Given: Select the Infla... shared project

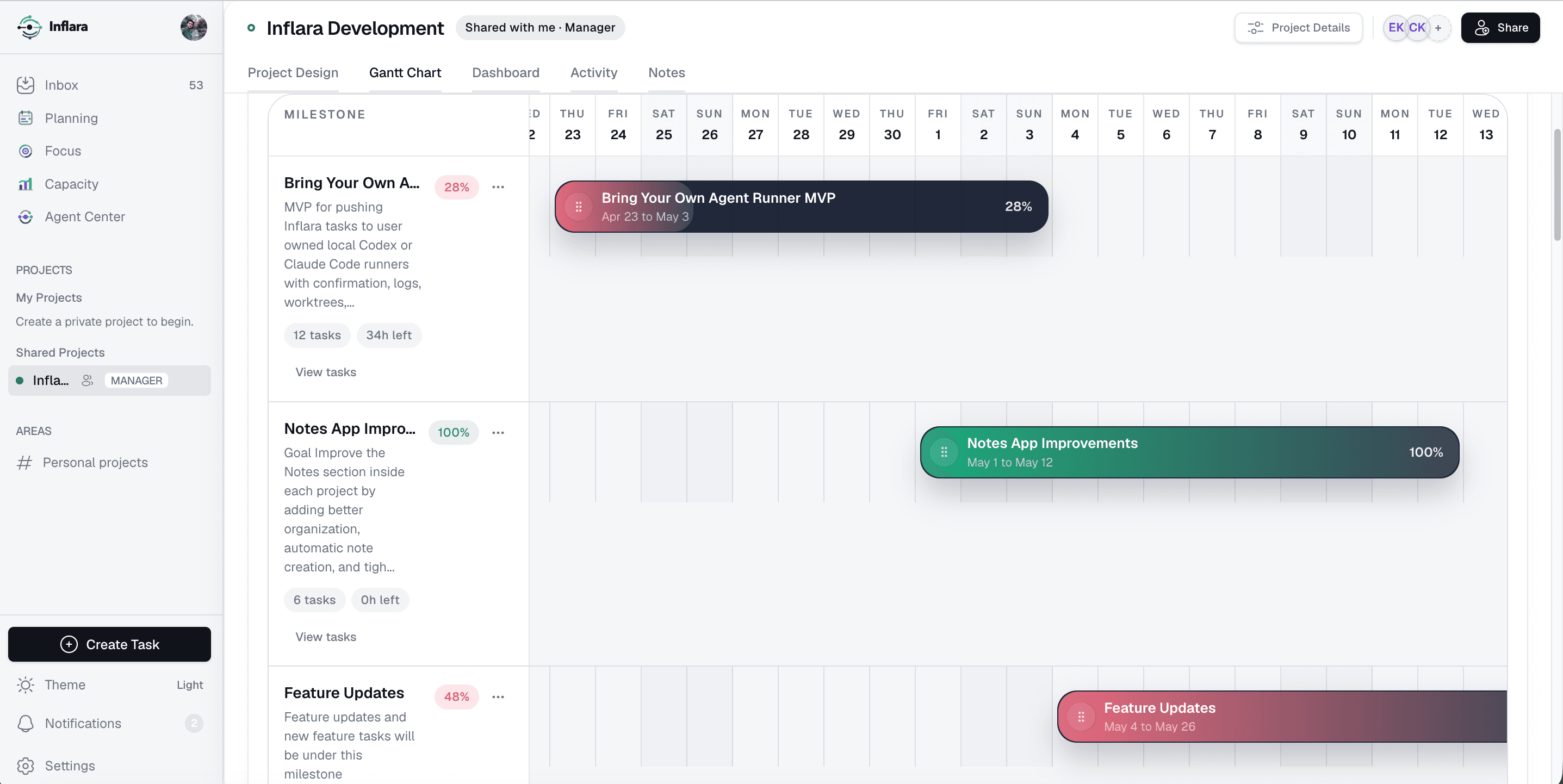Looking at the screenshot, I should [x=109, y=381].
